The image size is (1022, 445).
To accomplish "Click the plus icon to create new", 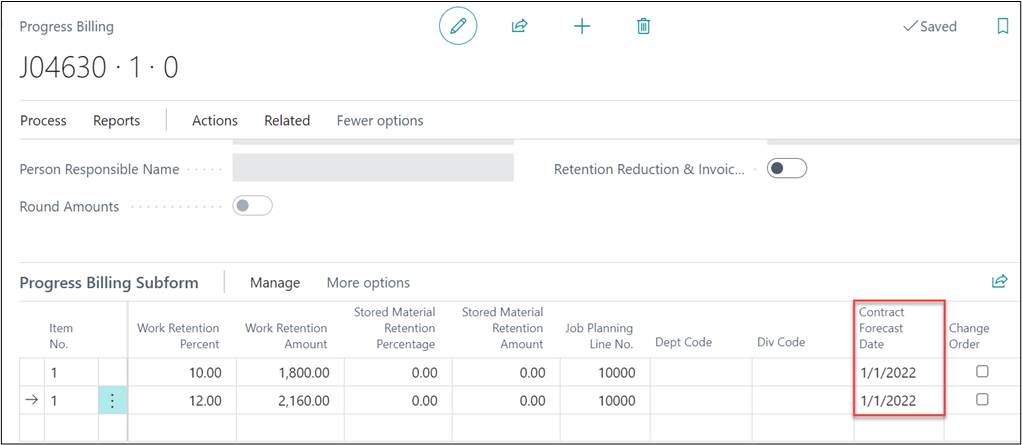I will (582, 27).
